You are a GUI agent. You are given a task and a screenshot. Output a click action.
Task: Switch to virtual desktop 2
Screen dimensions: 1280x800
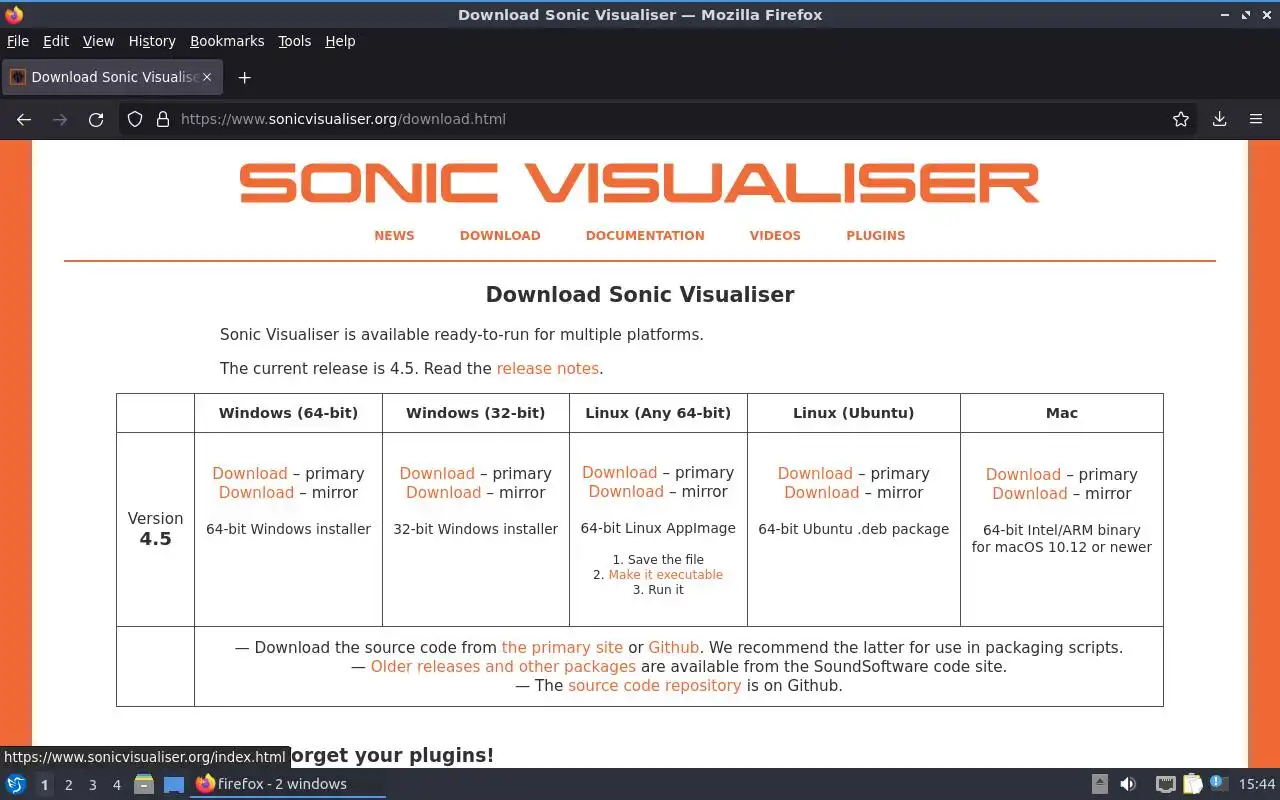point(68,785)
